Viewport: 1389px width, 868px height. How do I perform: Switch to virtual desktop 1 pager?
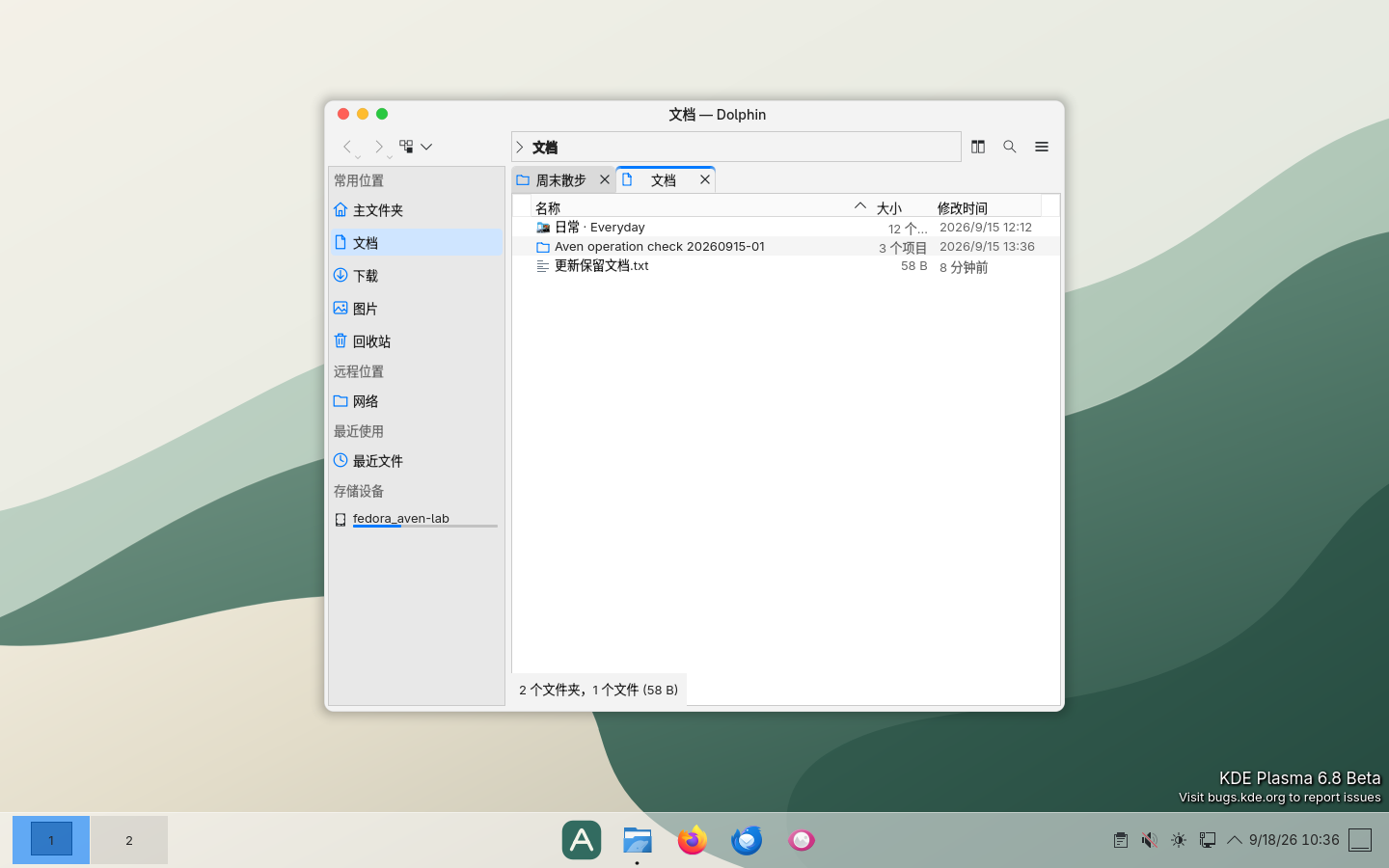click(x=51, y=840)
